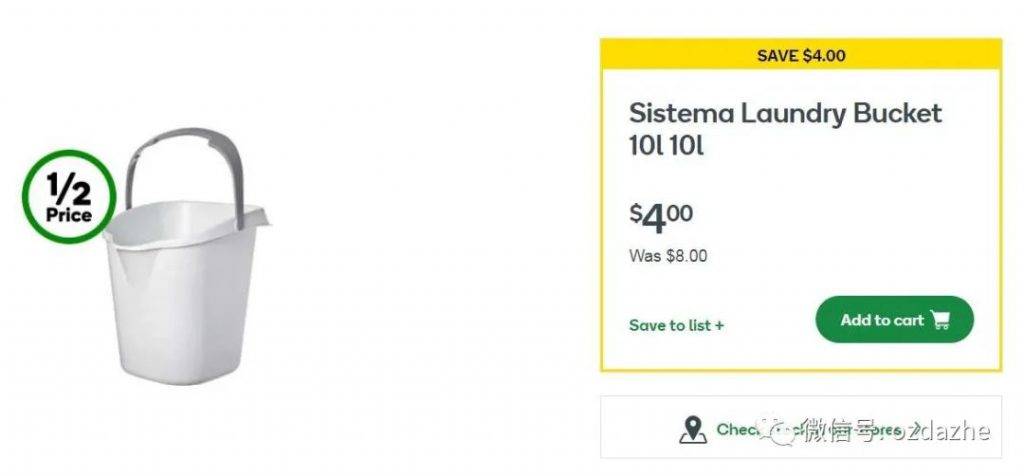This screenshot has width=1024, height=476.
Task: Click the map pin location icon
Action: coord(693,430)
